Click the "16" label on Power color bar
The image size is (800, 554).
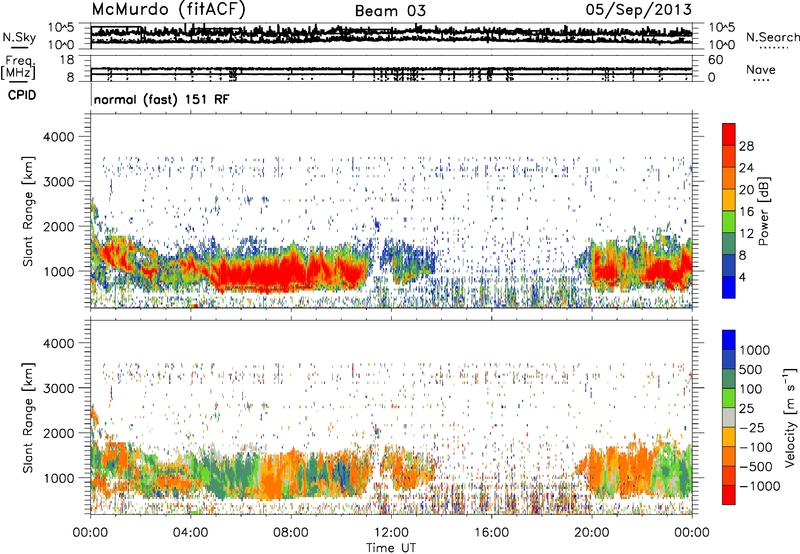pos(746,212)
